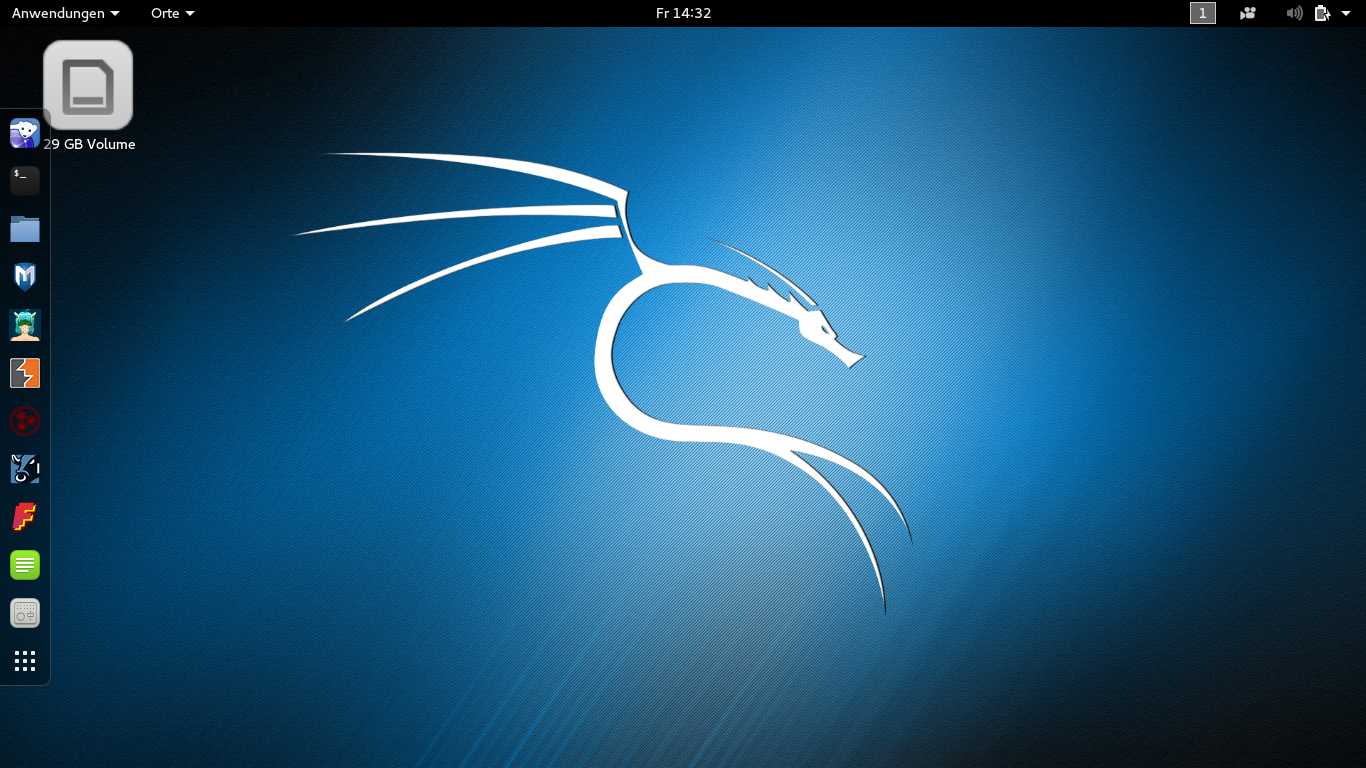Image resolution: width=1366 pixels, height=768 pixels.
Task: Start Metasploit via the blue shield icon
Action: coord(25,277)
